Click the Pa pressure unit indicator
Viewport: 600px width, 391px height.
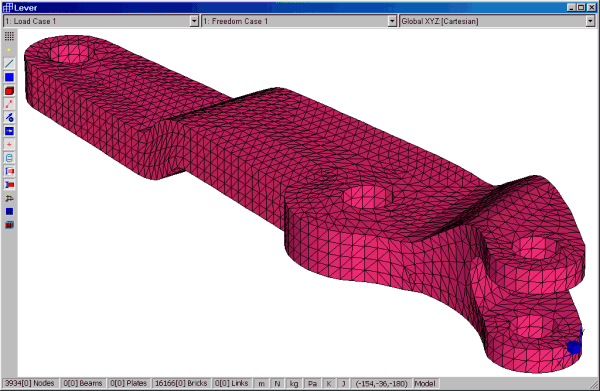pyautogui.click(x=312, y=383)
